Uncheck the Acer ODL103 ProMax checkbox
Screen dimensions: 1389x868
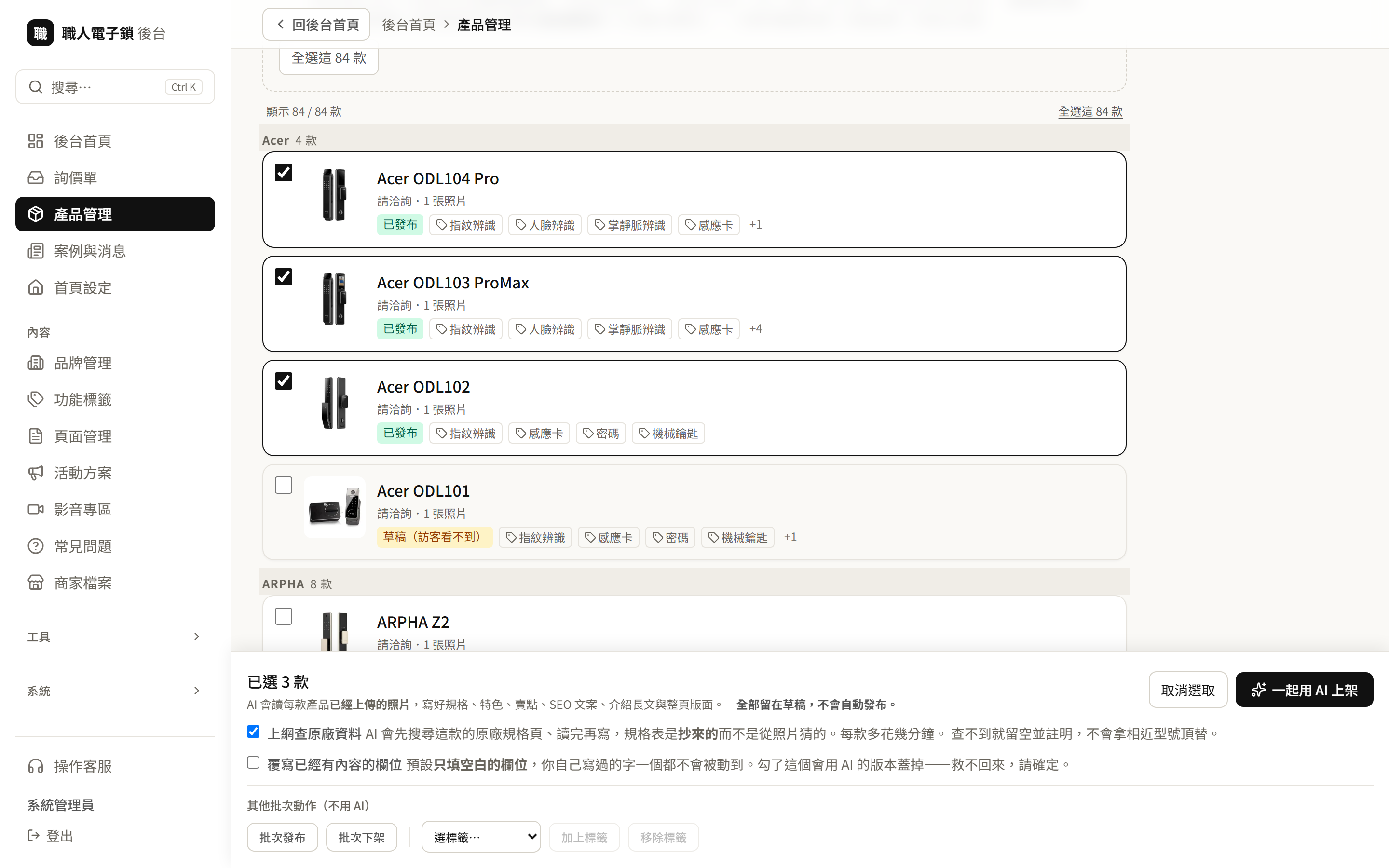point(284,277)
